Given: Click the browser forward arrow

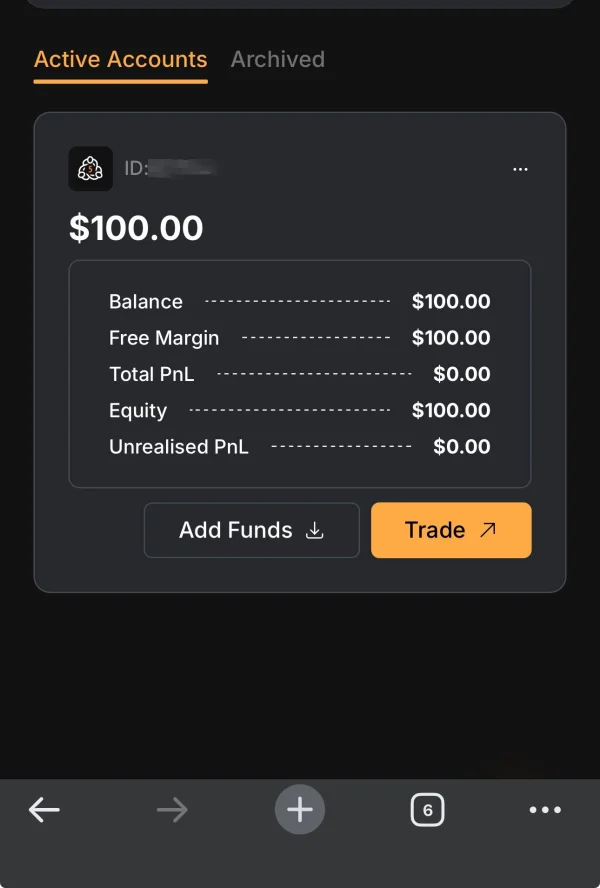Looking at the screenshot, I should click(x=172, y=810).
